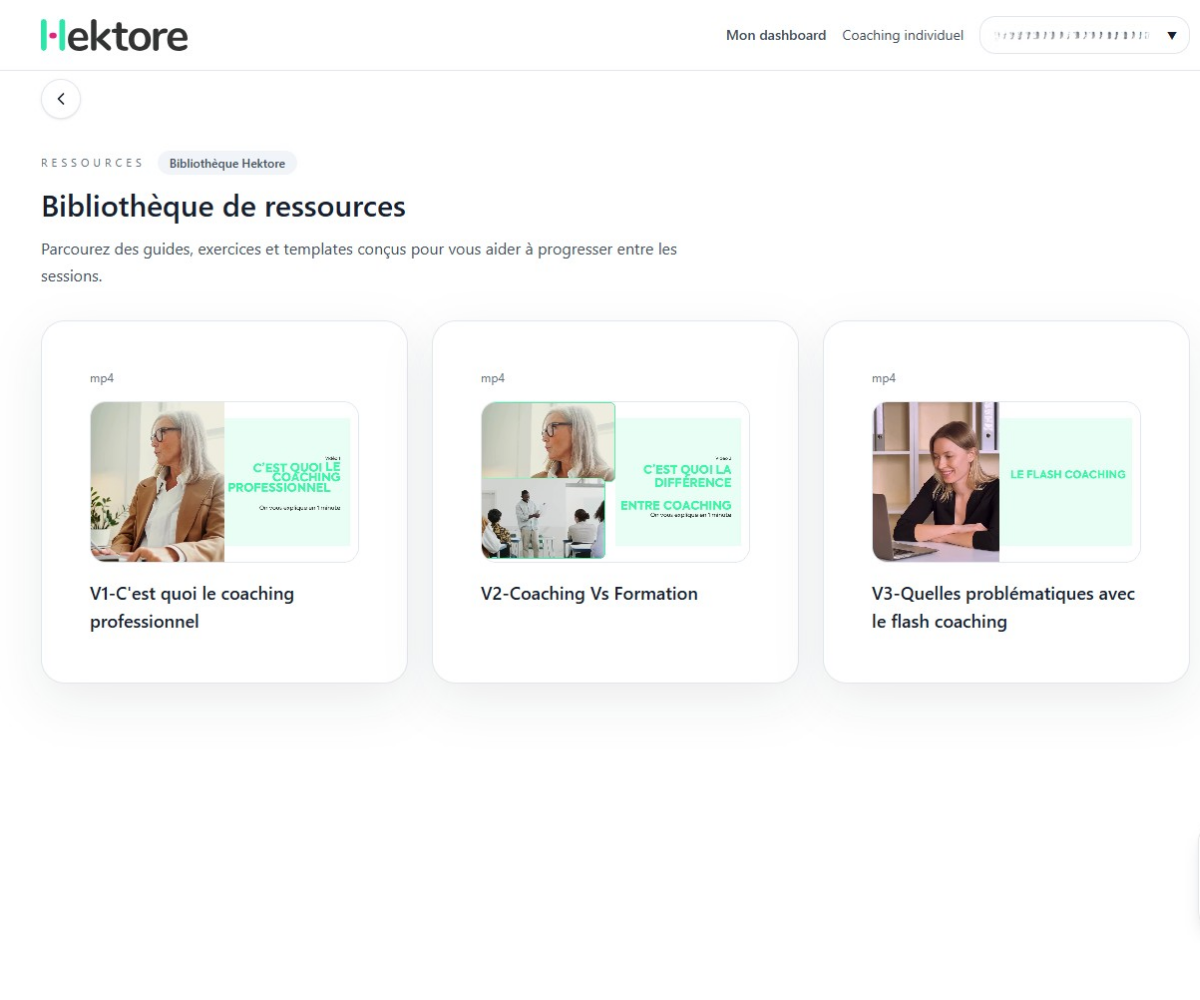Screen dimensions: 1200x1000
Task: Click the first video thumbnail preview
Action: point(224,481)
